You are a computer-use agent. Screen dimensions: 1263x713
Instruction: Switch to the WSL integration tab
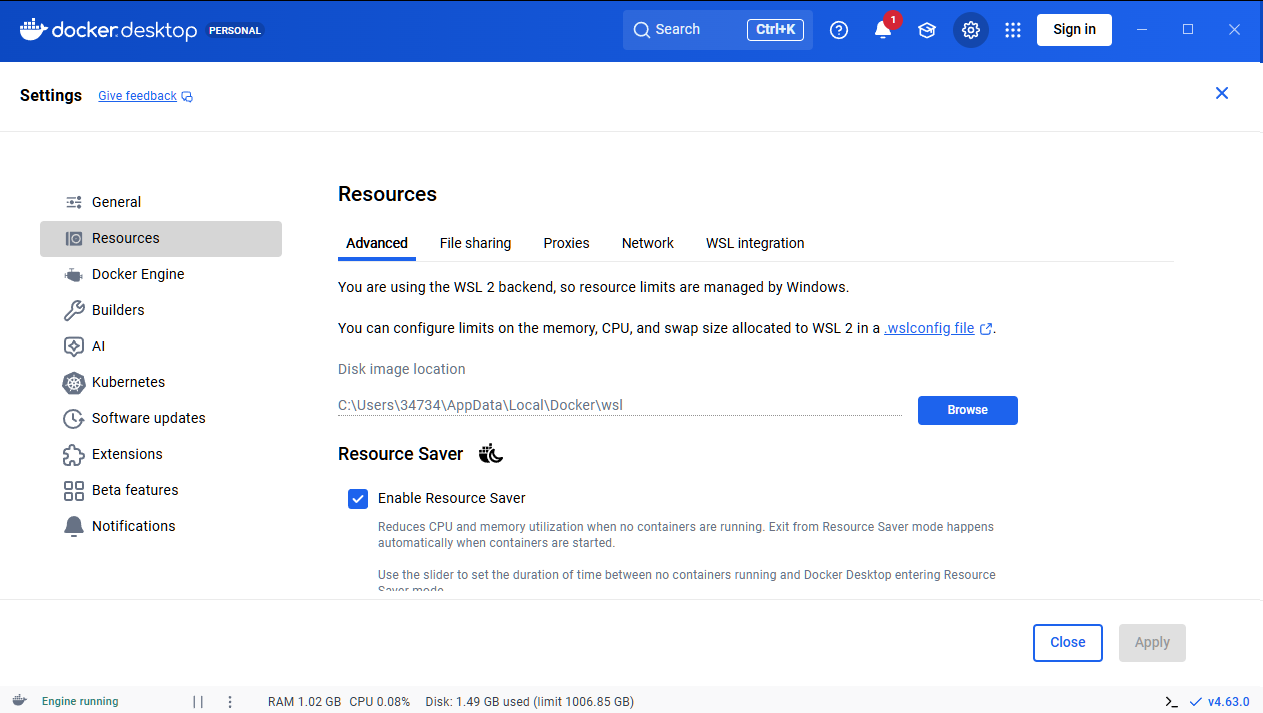755,243
